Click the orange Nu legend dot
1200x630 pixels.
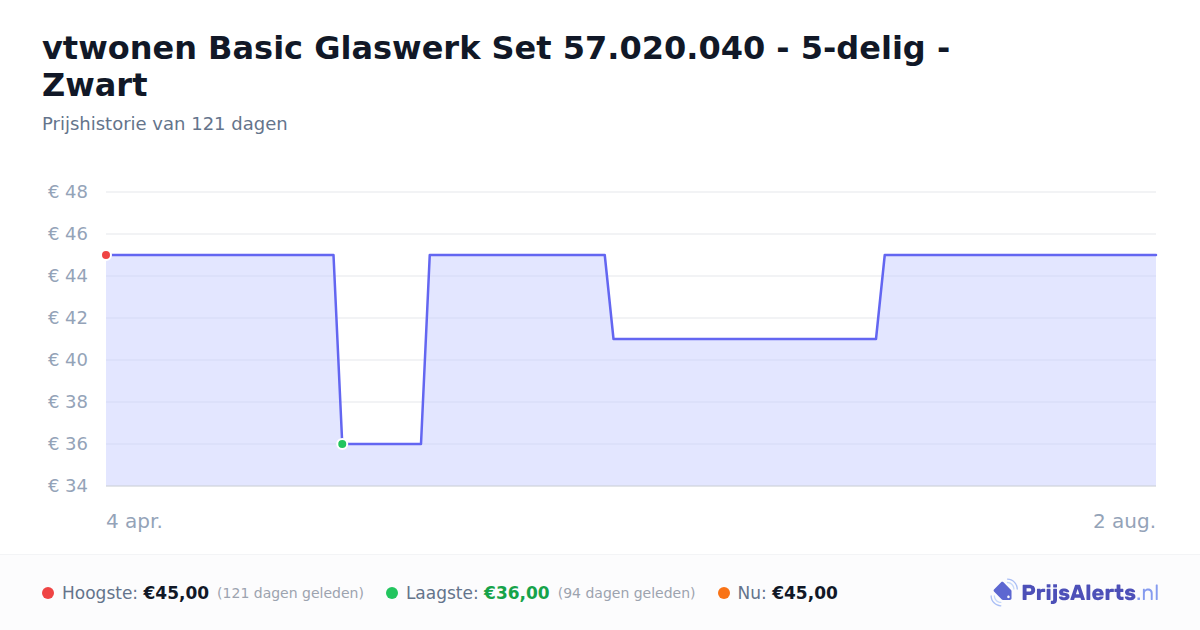click(724, 593)
